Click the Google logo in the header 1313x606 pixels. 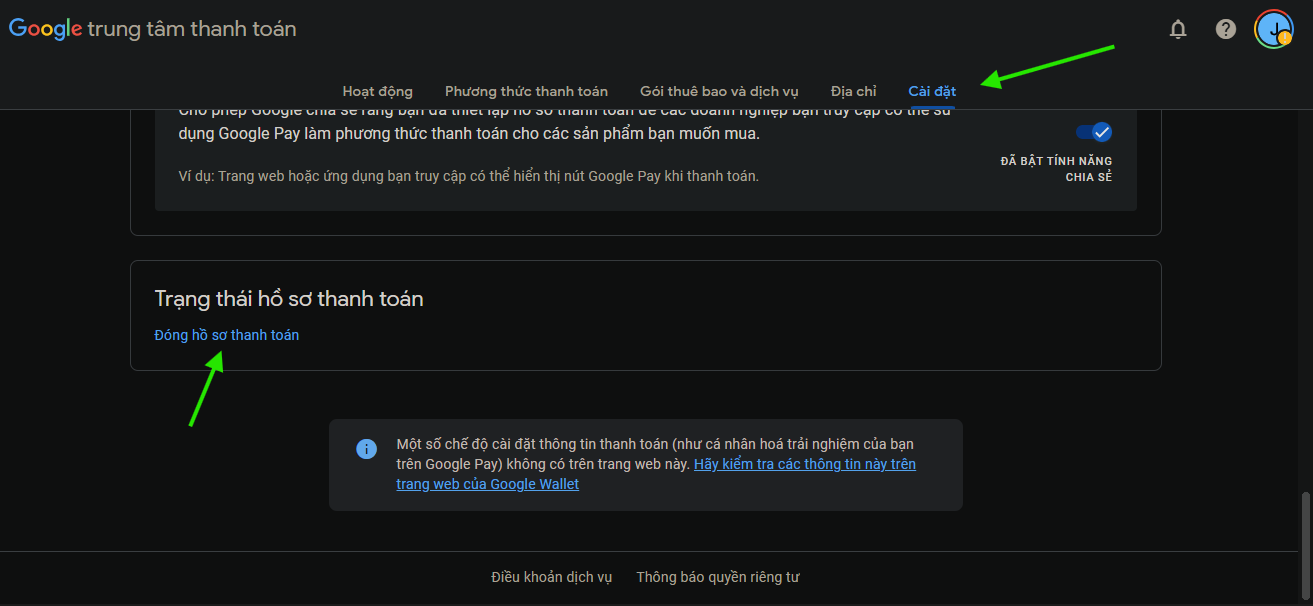tap(45, 29)
